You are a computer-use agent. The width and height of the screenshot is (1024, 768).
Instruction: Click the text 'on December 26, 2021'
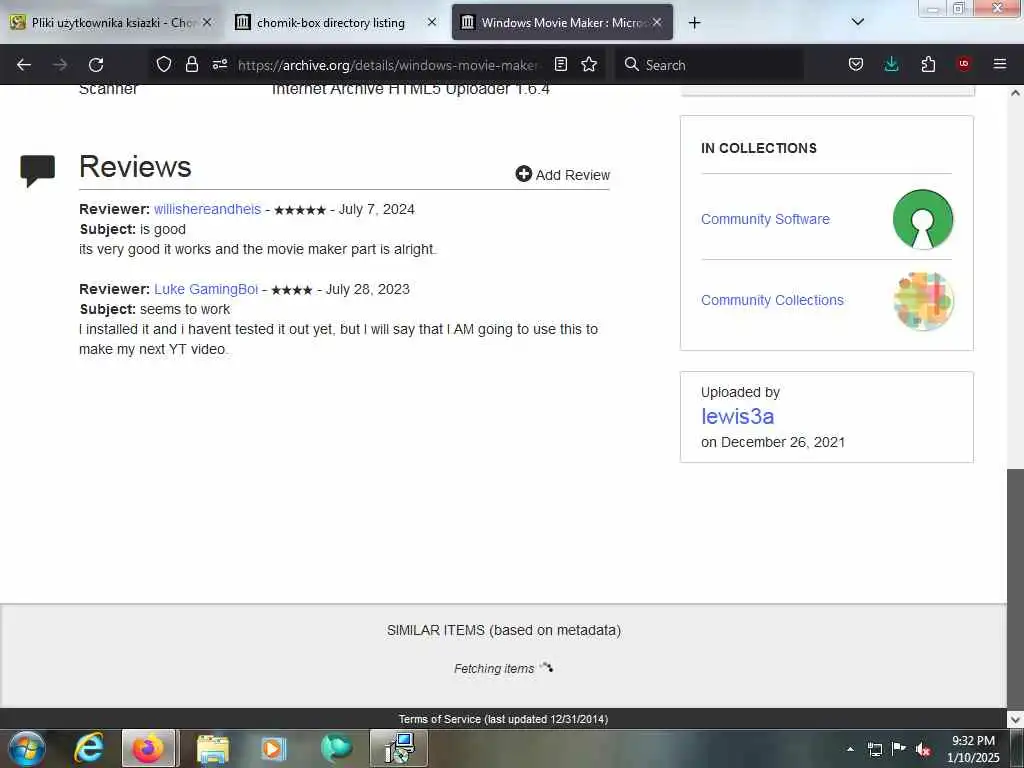(773, 442)
